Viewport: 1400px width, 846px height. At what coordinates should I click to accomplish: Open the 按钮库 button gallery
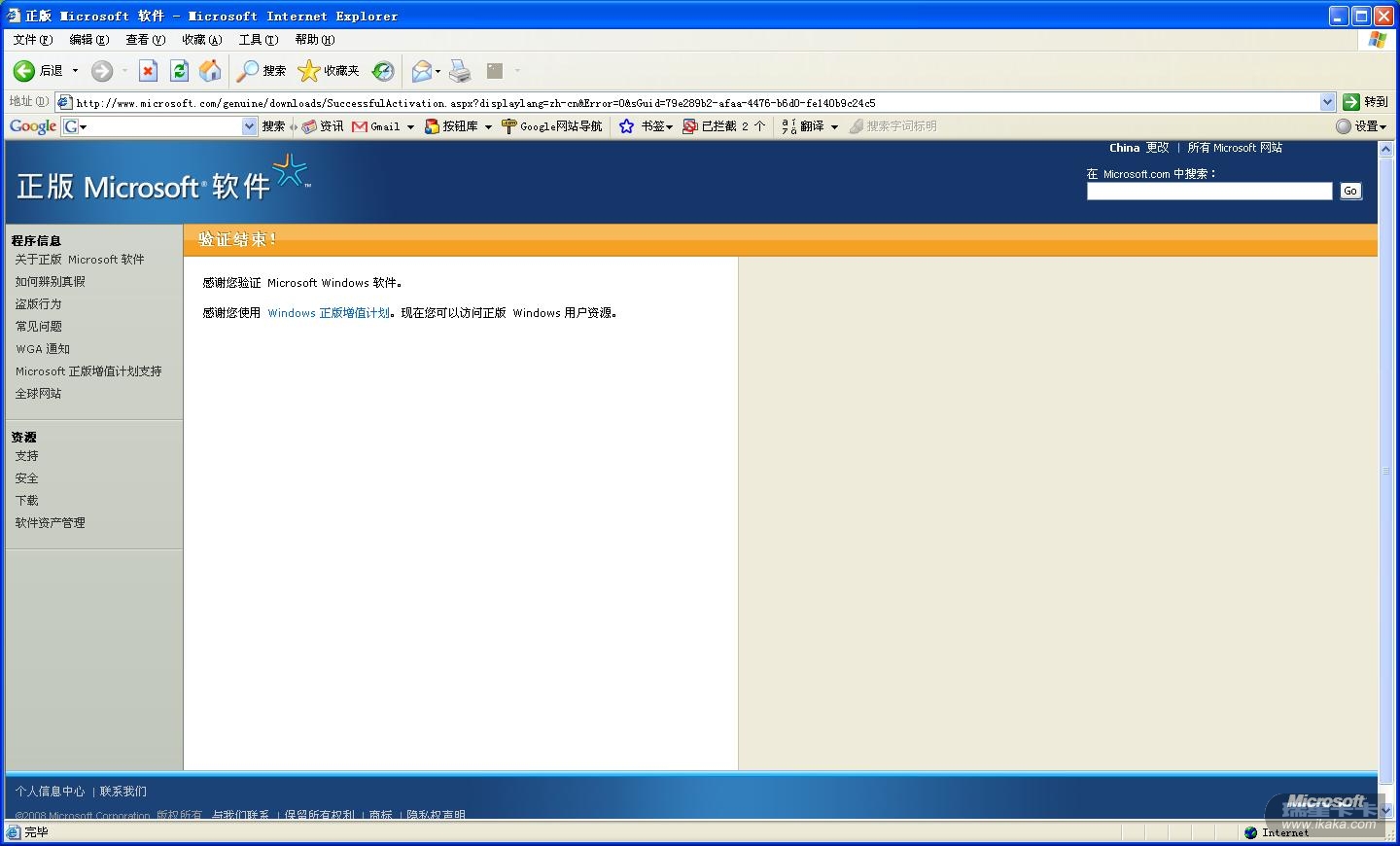[452, 126]
